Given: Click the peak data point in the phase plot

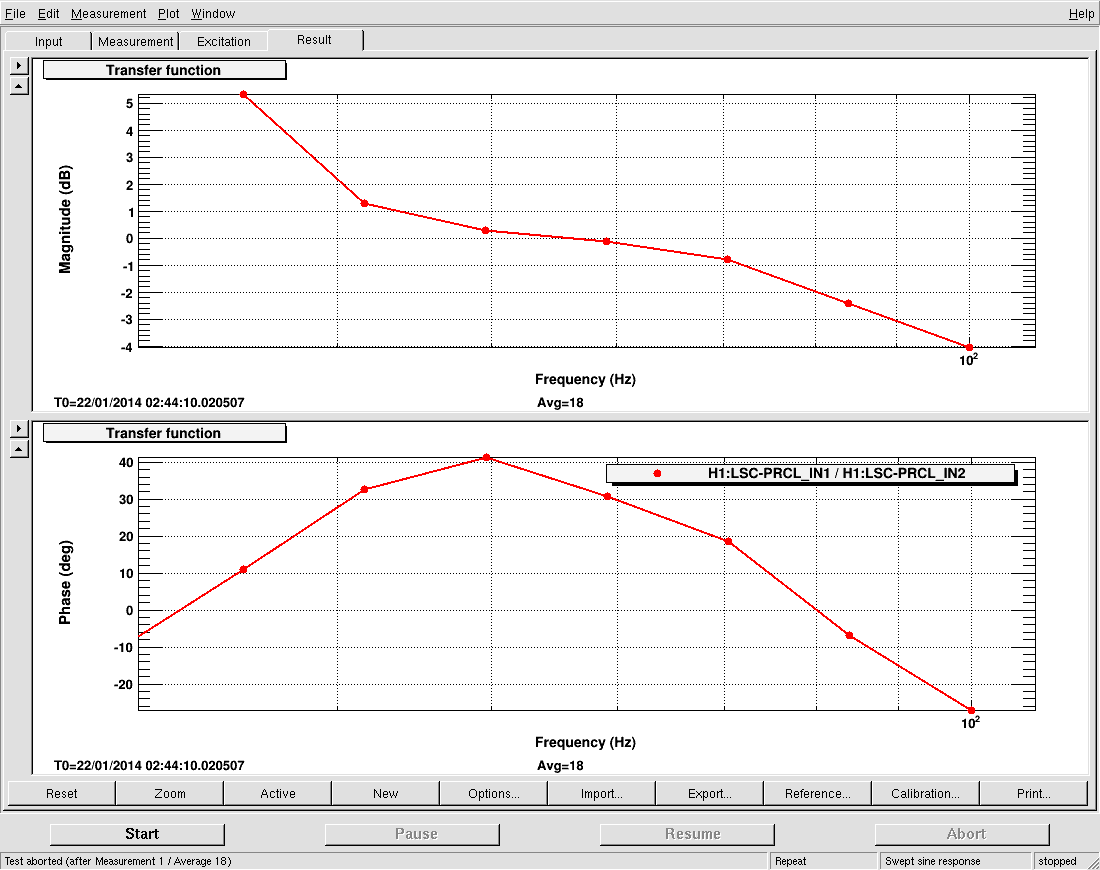Looking at the screenshot, I should coord(486,457).
